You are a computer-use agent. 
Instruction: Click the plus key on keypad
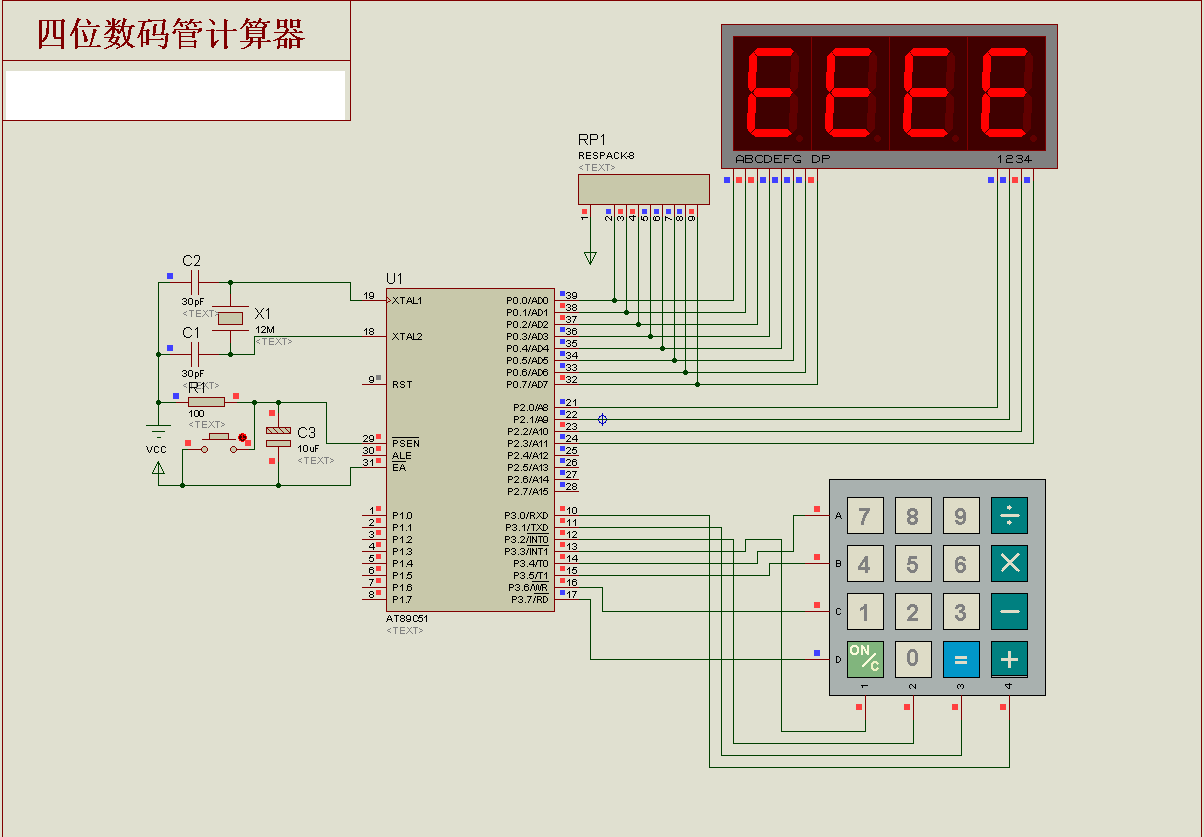[1010, 659]
